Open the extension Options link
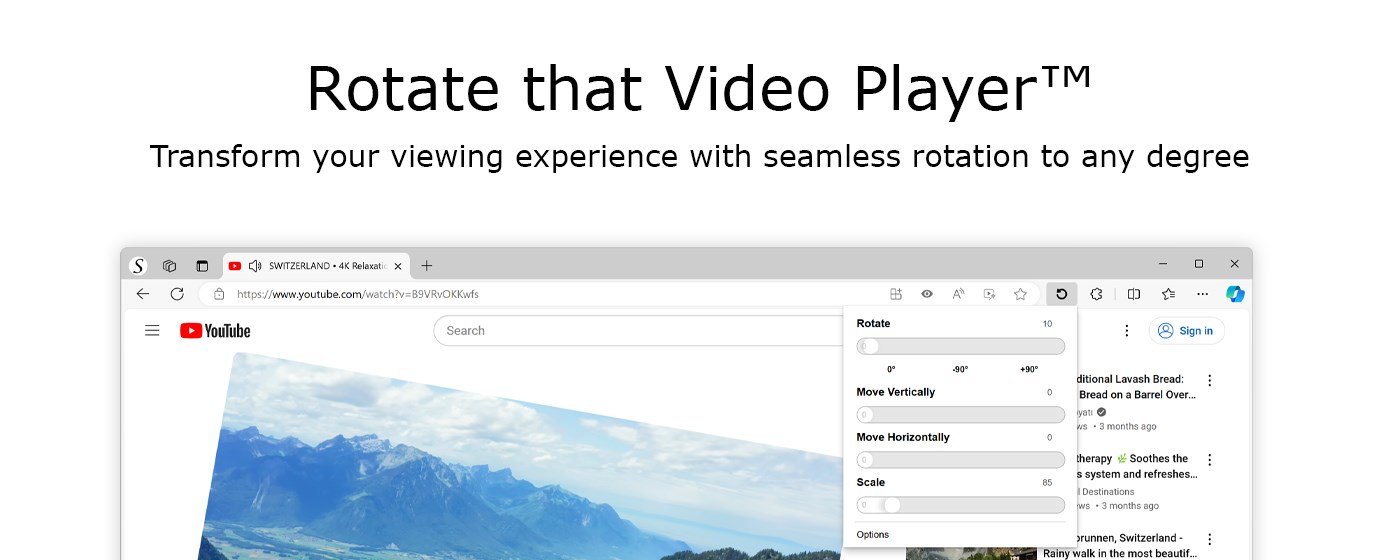Viewport: 1400px width, 560px height. [873, 534]
